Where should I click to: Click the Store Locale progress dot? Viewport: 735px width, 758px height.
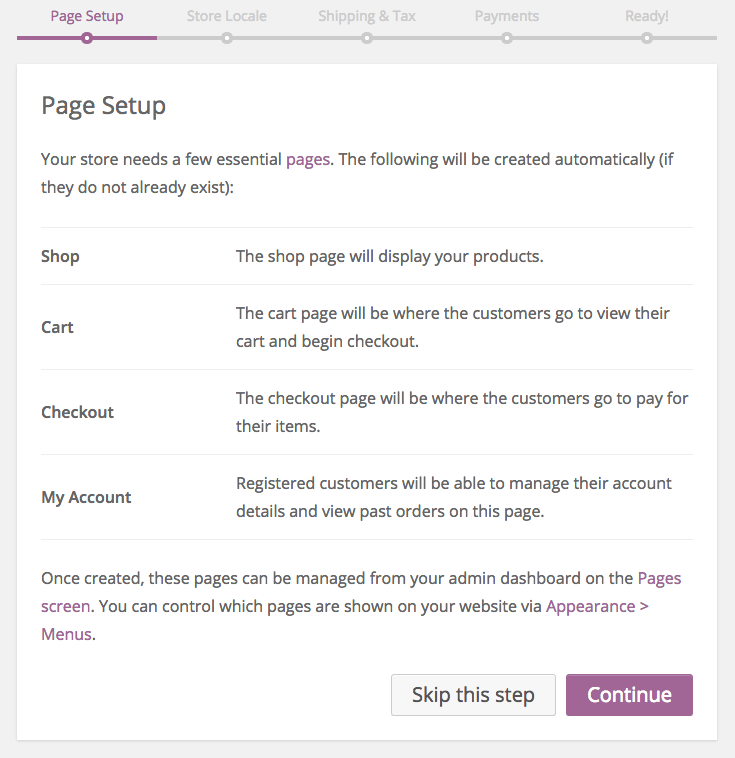(x=227, y=38)
